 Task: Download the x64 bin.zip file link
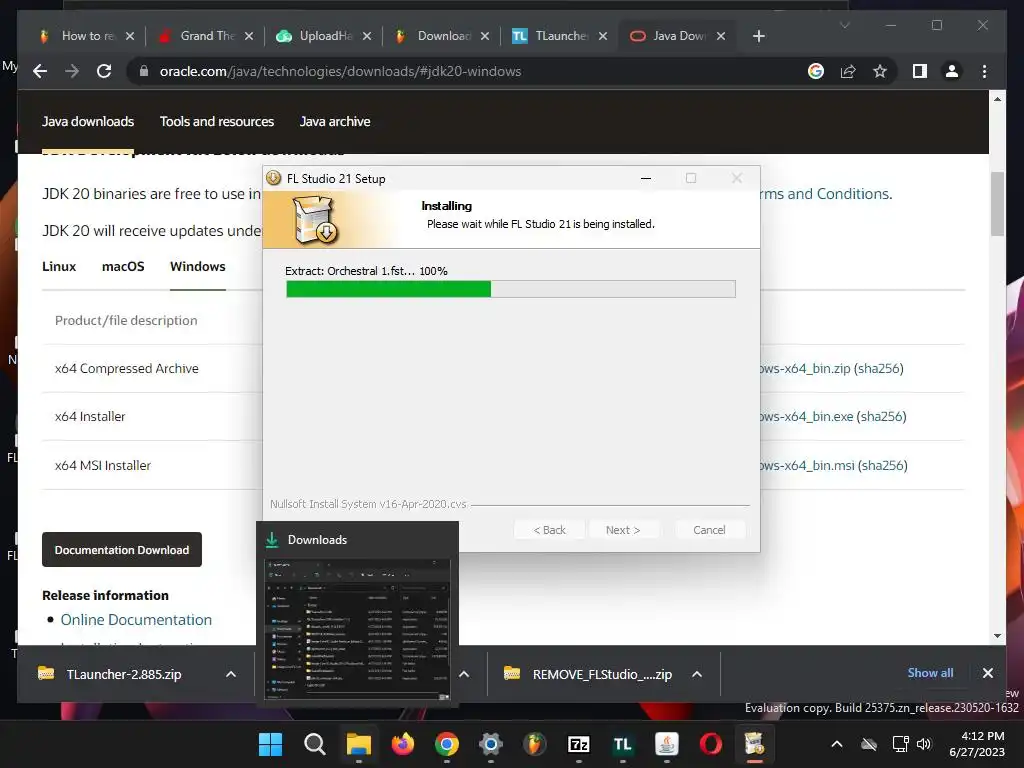pyautogui.click(x=805, y=368)
